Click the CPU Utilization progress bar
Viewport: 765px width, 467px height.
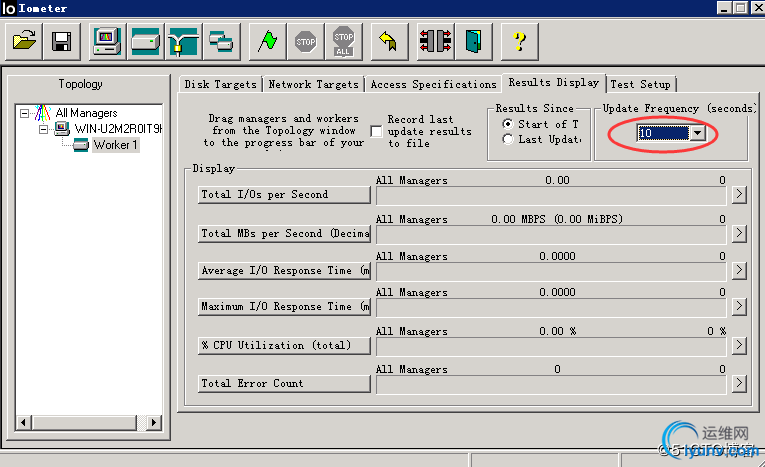(x=551, y=347)
